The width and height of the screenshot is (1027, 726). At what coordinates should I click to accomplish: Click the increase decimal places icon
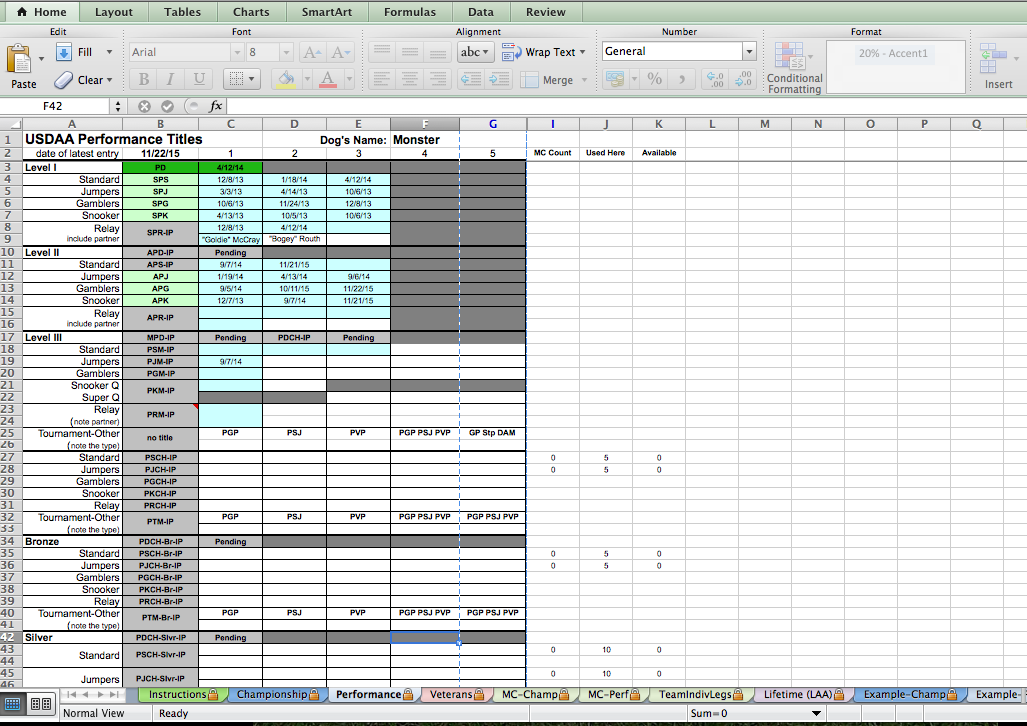coord(715,79)
